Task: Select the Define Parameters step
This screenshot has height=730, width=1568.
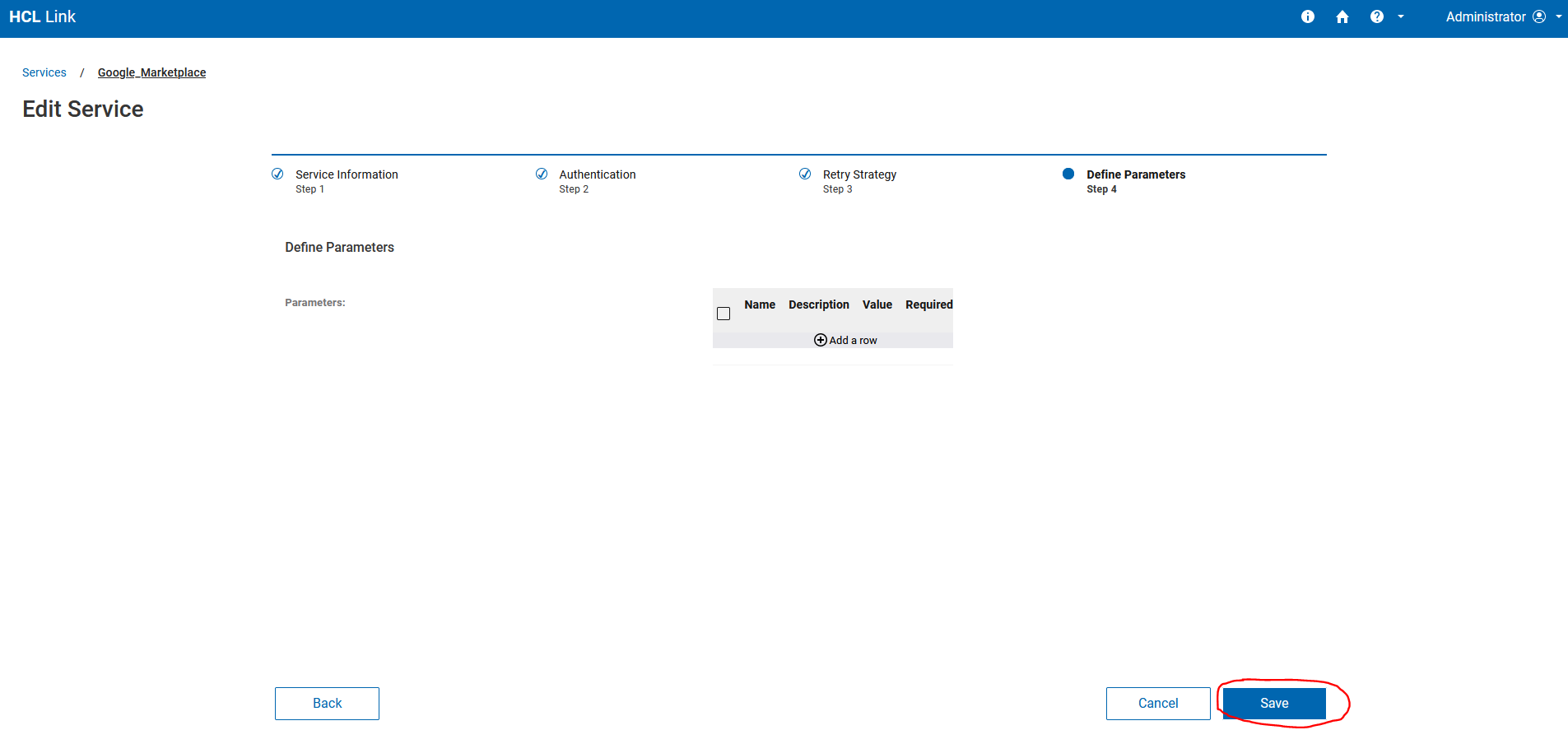Action: click(1136, 181)
